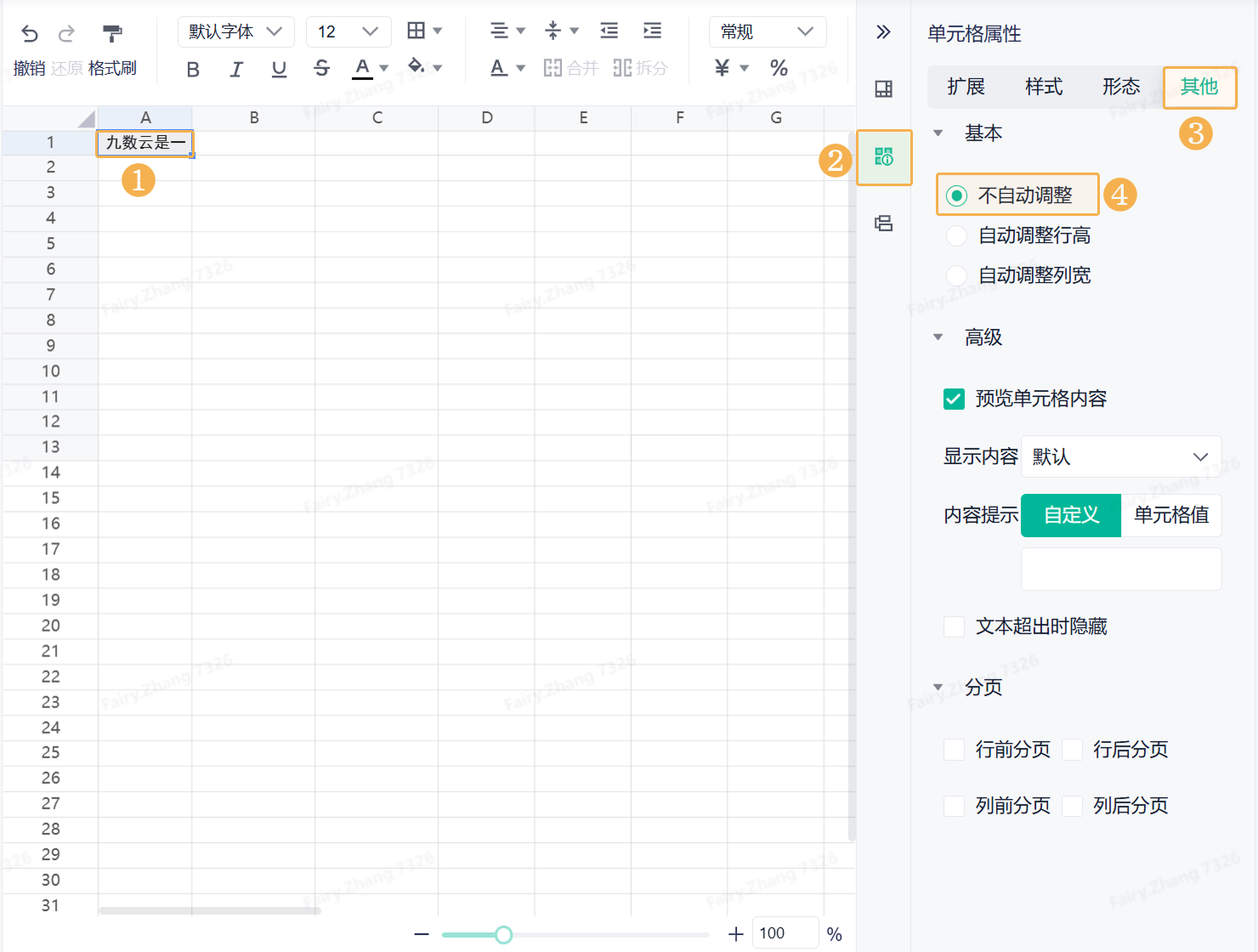This screenshot has height=952, width=1258.
Task: Check the 行前分页 checkbox
Action: tap(954, 750)
